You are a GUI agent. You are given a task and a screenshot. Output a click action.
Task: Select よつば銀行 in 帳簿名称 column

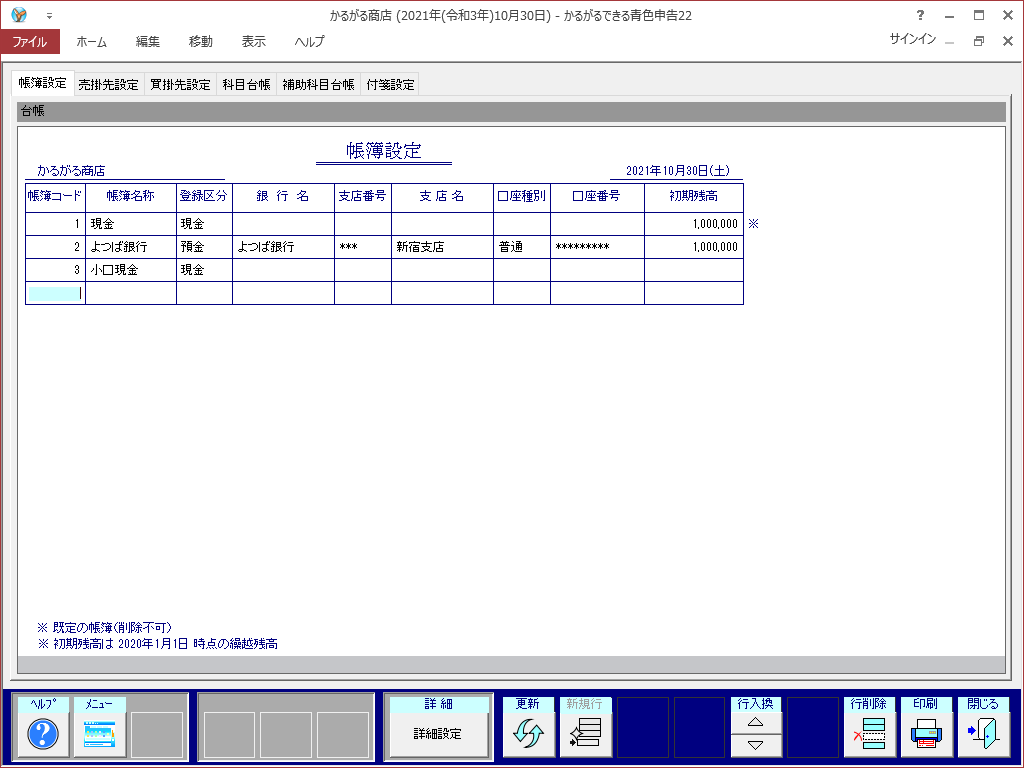pos(131,247)
